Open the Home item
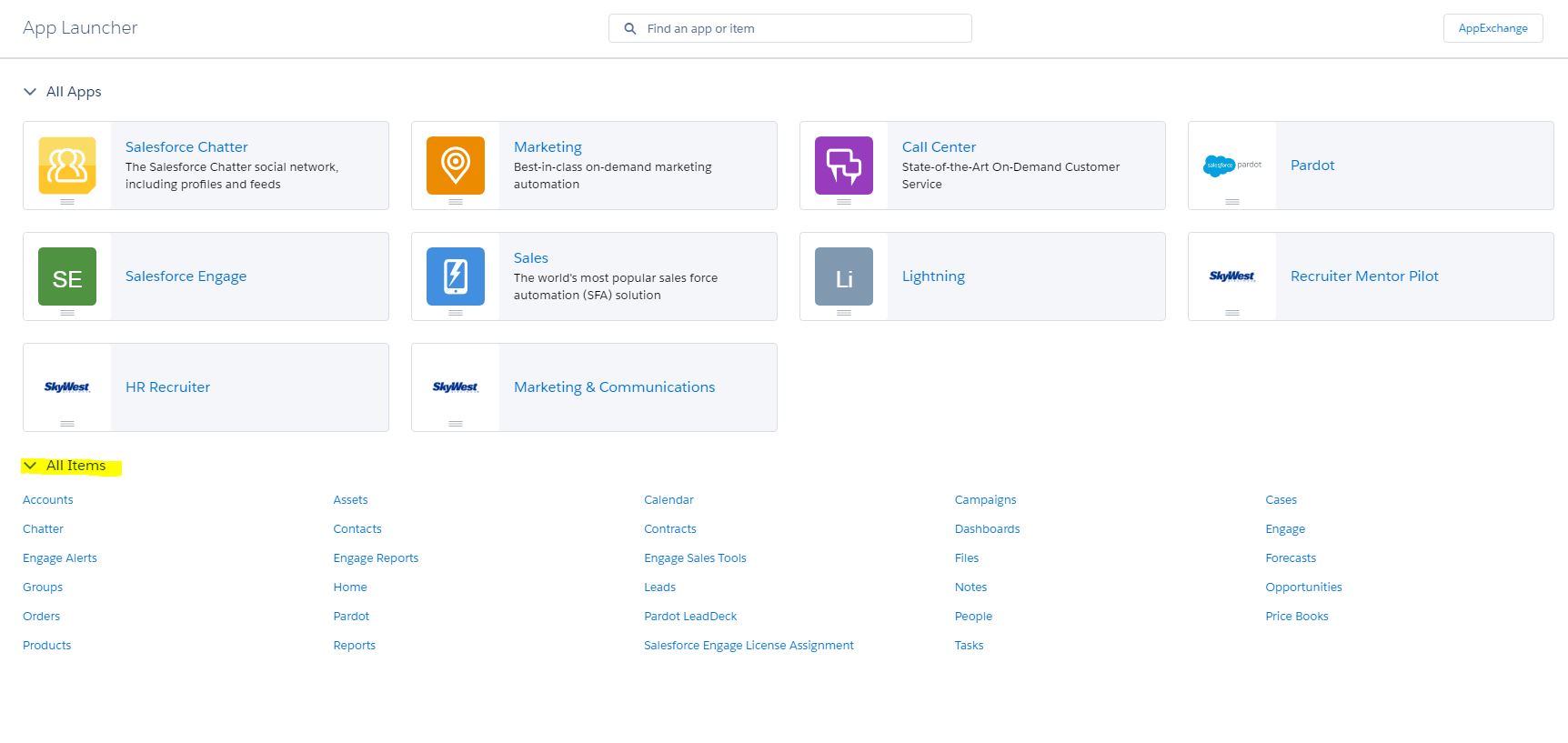This screenshot has width=1568, height=743. point(350,587)
